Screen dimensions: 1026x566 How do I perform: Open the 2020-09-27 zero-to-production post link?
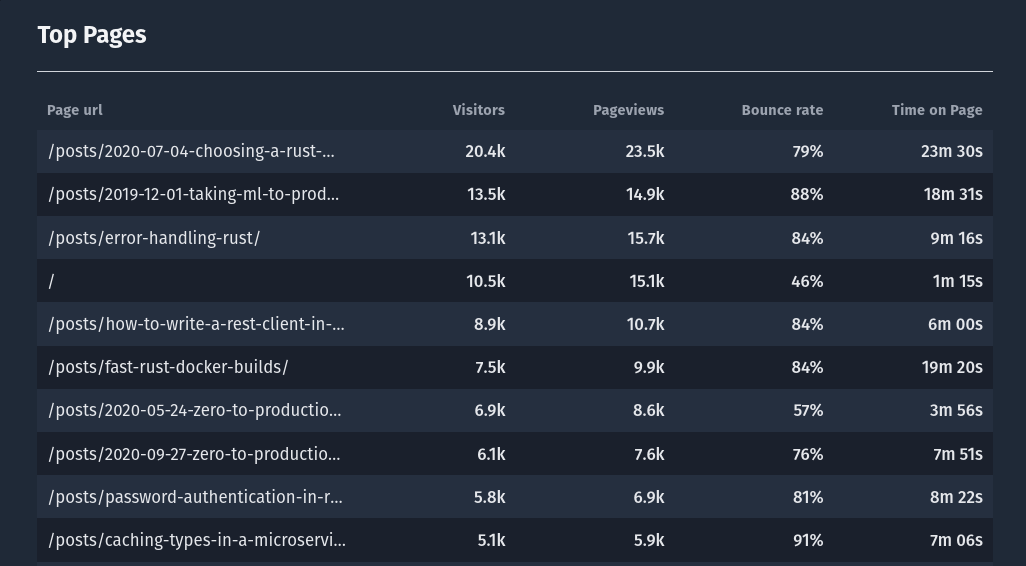pos(194,454)
